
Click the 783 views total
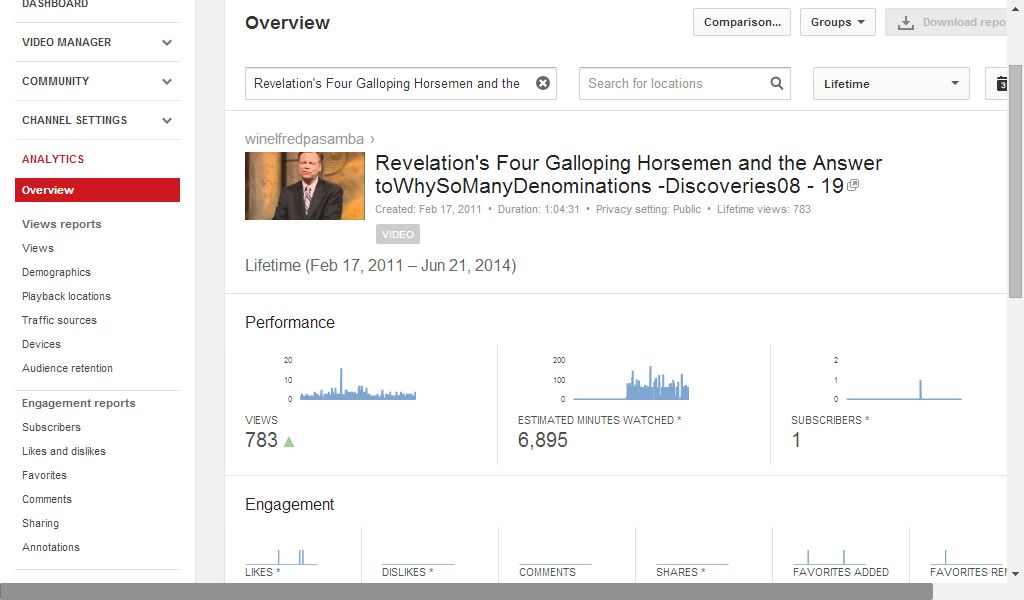(x=261, y=440)
